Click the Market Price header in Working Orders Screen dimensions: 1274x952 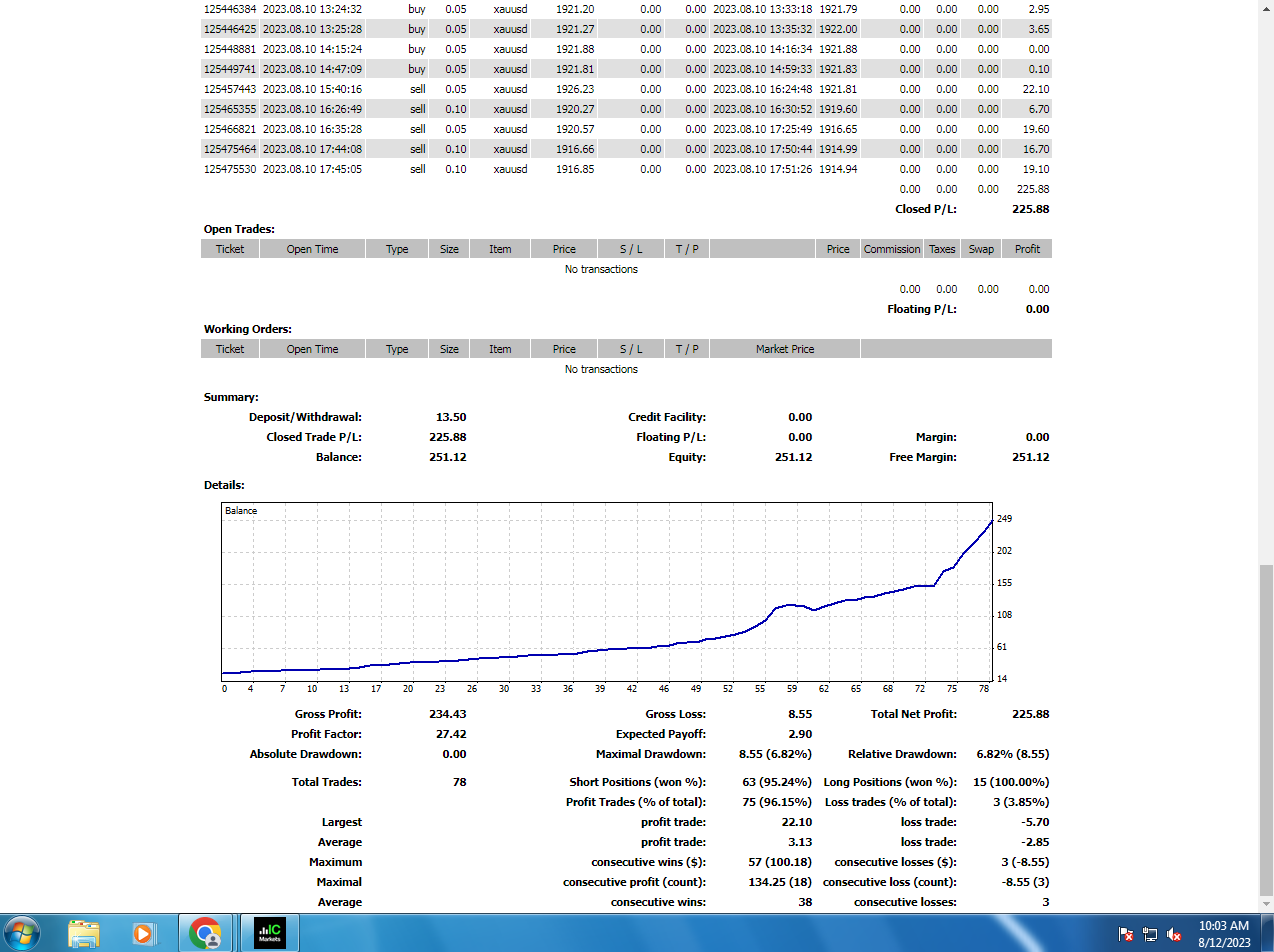(785, 349)
